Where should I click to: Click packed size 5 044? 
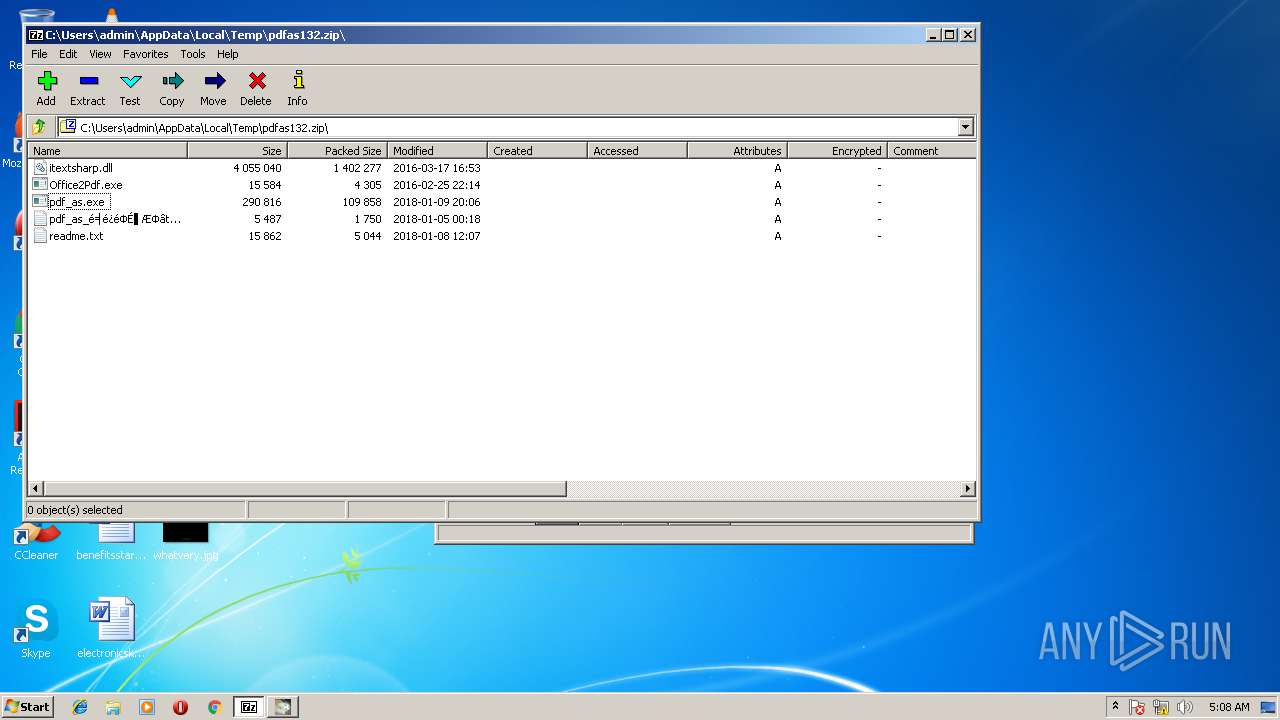click(x=367, y=236)
